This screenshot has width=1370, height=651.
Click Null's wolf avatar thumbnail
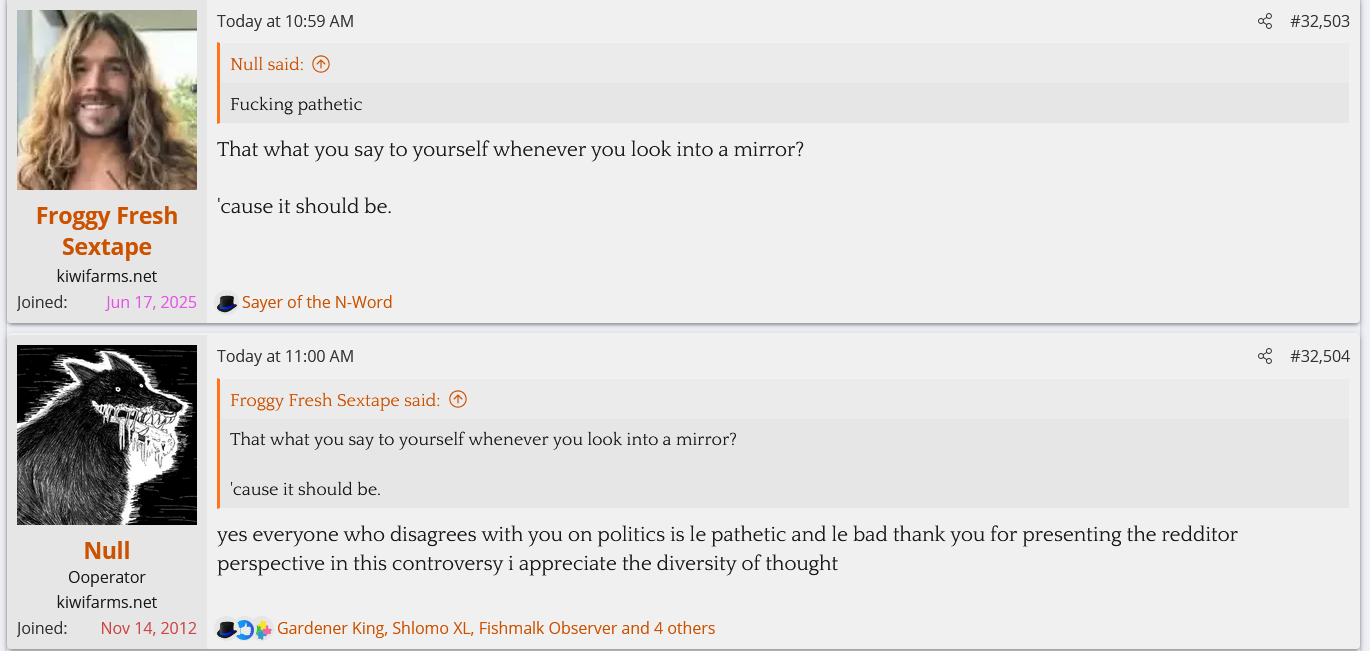pos(107,435)
